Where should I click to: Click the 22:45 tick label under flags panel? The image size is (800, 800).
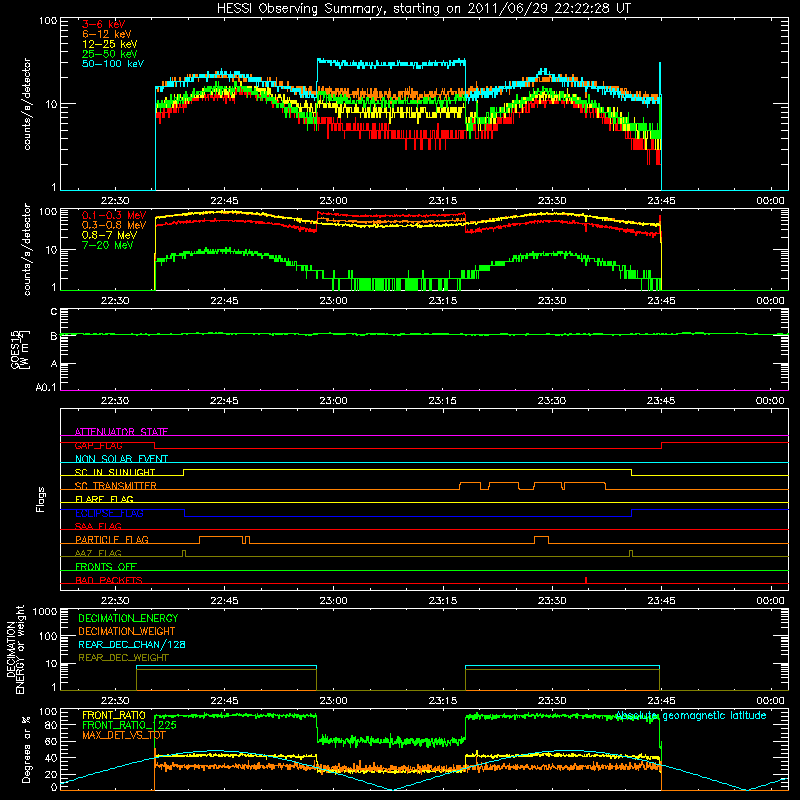pyautogui.click(x=224, y=601)
